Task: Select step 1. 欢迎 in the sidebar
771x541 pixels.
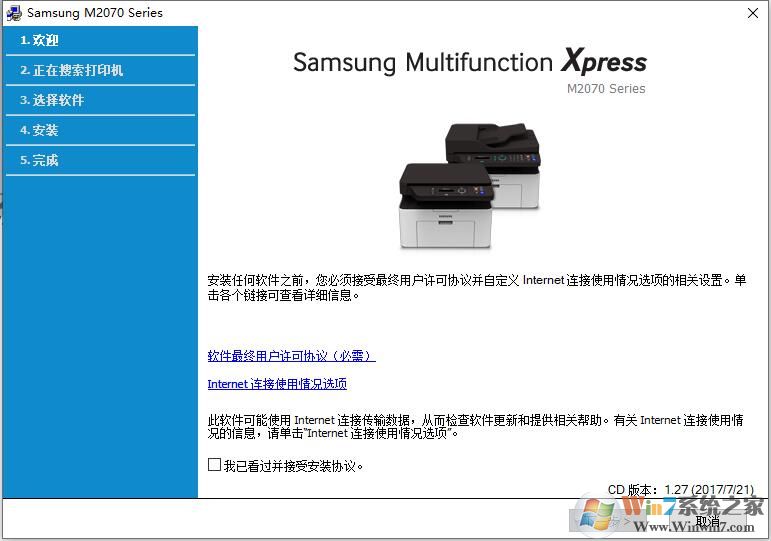Action: click(x=100, y=40)
